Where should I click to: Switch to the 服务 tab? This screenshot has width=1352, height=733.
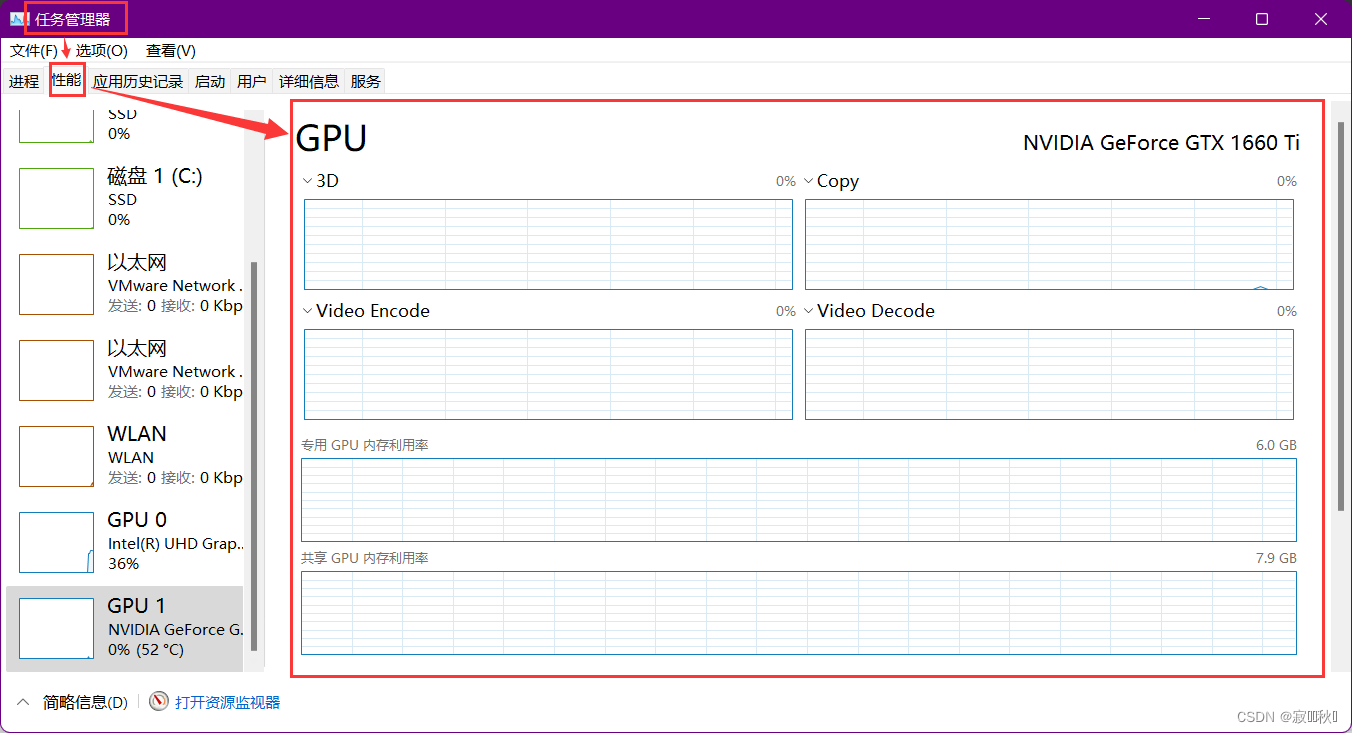click(x=366, y=82)
